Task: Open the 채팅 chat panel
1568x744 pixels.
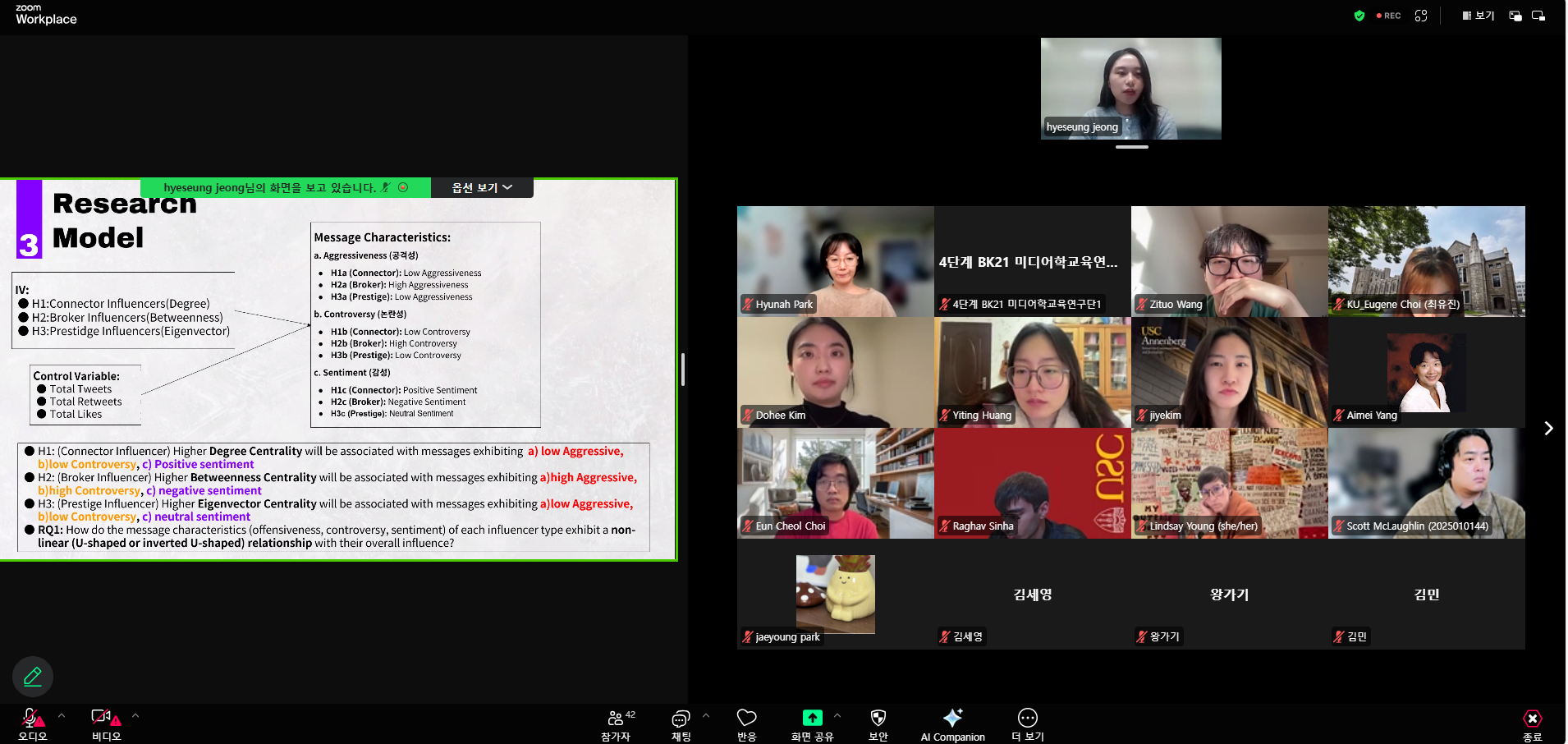Action: click(x=681, y=724)
